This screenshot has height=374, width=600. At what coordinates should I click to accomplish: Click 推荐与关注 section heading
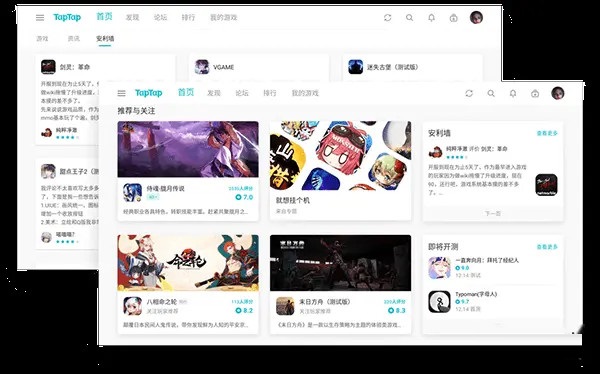point(136,111)
